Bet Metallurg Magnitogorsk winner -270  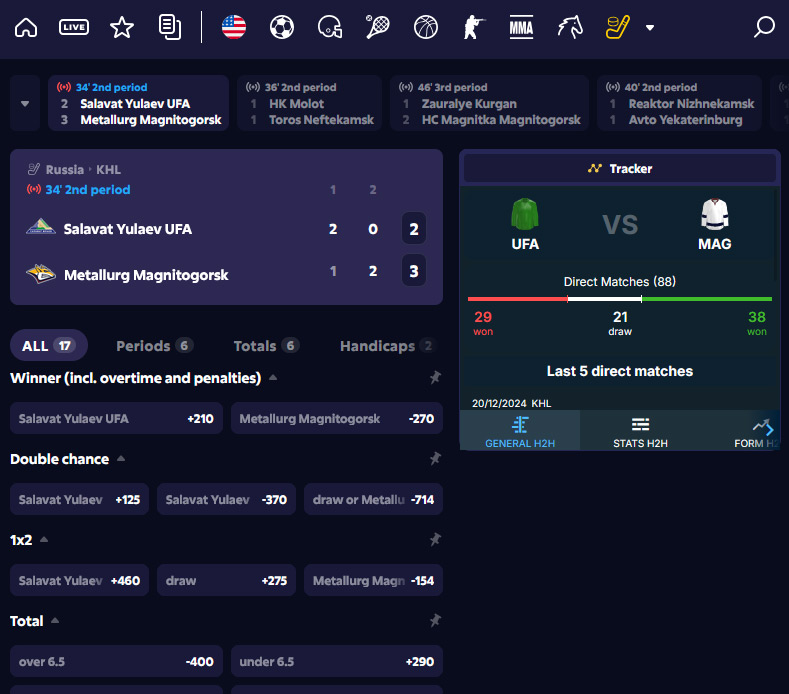tap(337, 418)
